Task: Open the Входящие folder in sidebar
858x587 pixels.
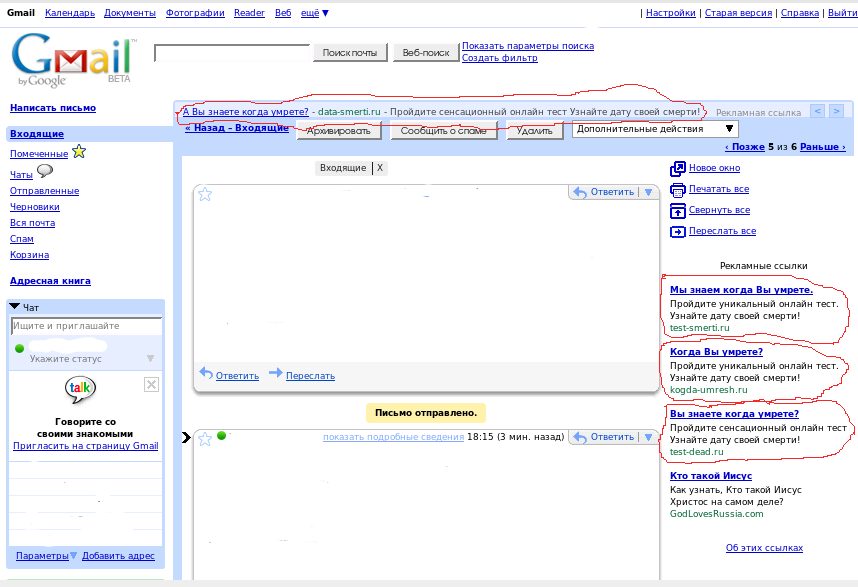Action: click(37, 133)
